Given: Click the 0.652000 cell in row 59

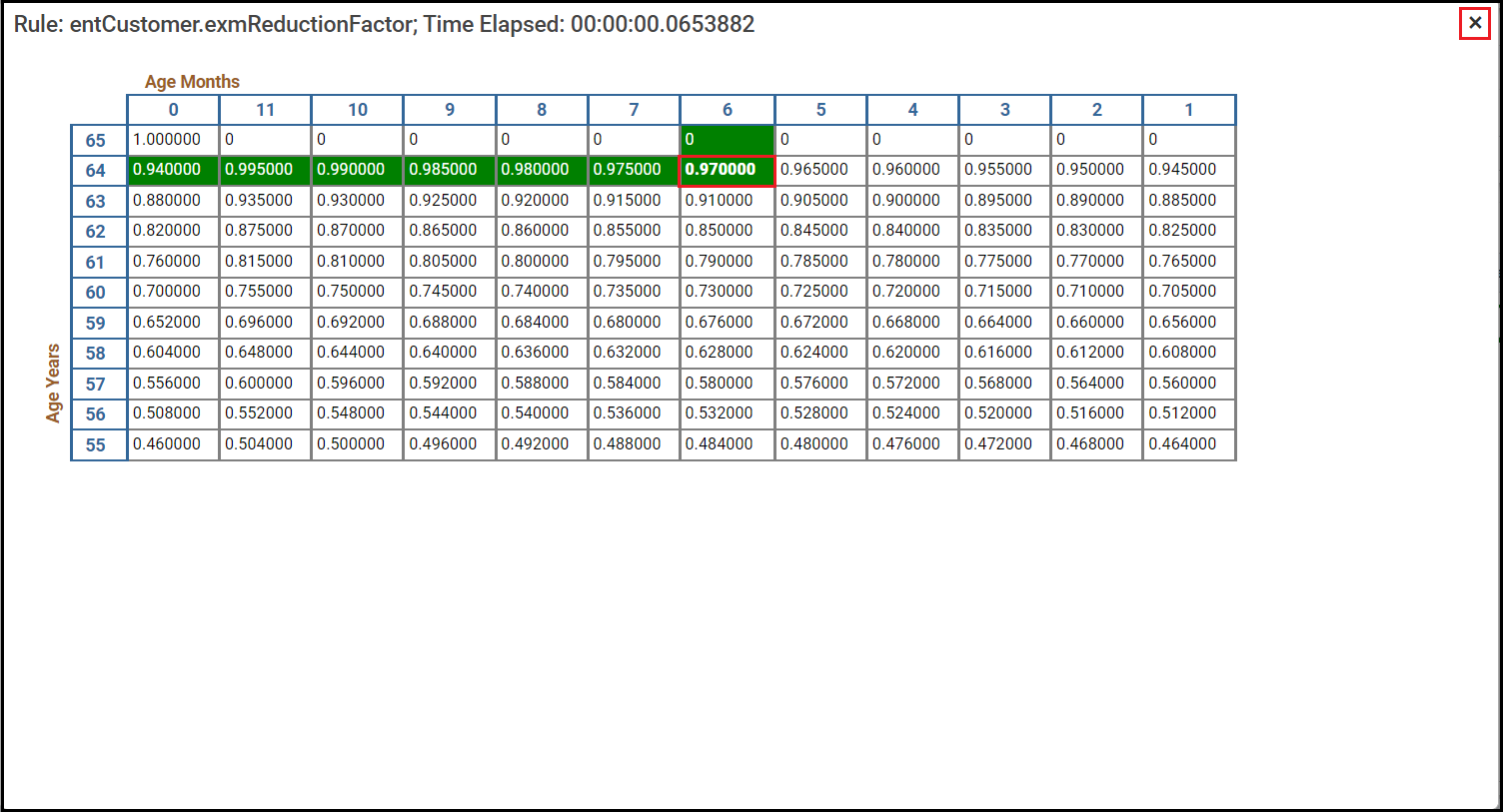Looking at the screenshot, I should coord(173,323).
